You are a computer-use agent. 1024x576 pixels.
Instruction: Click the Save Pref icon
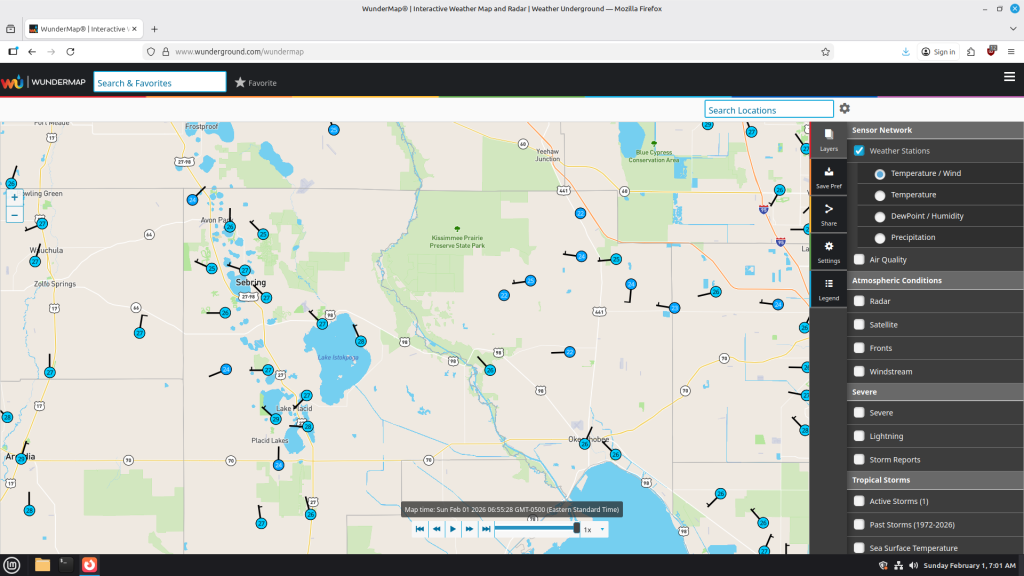[828, 177]
